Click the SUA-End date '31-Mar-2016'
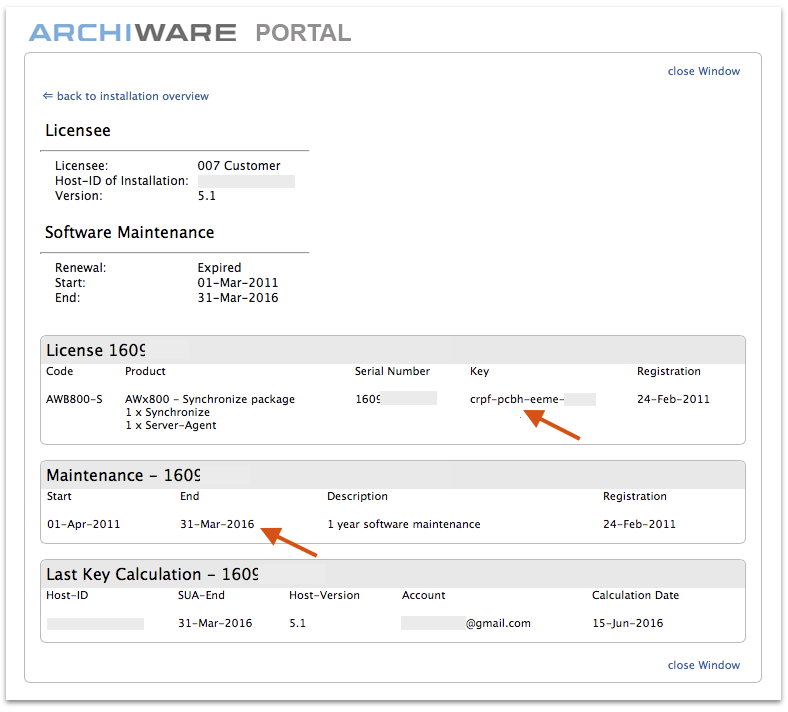This screenshot has width=788, height=712. click(215, 624)
